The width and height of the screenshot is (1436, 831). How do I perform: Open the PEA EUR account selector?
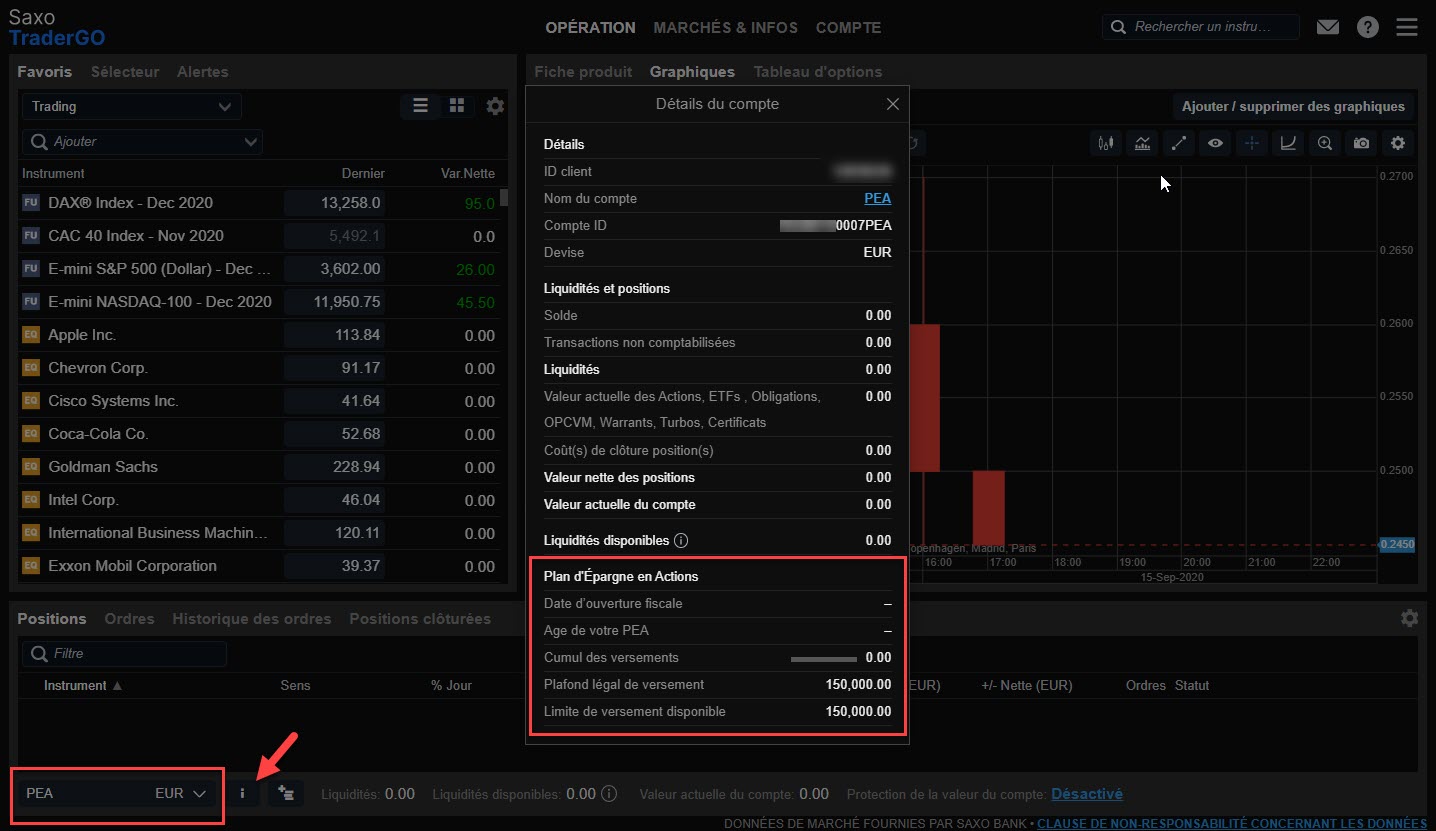click(117, 793)
